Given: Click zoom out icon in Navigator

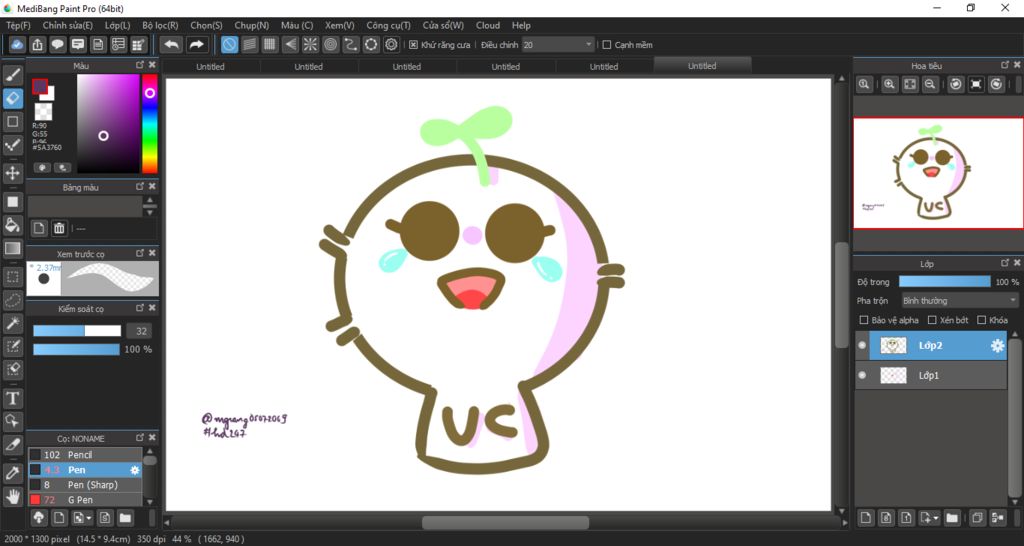Looking at the screenshot, I should 930,84.
